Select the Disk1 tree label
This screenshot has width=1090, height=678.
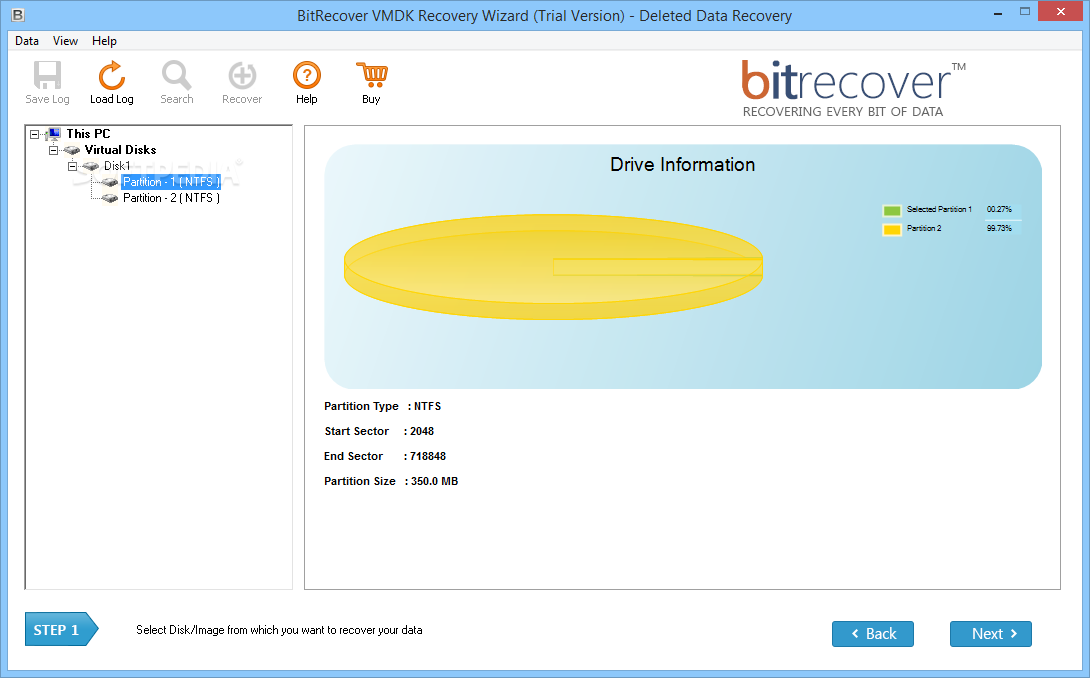[117, 166]
